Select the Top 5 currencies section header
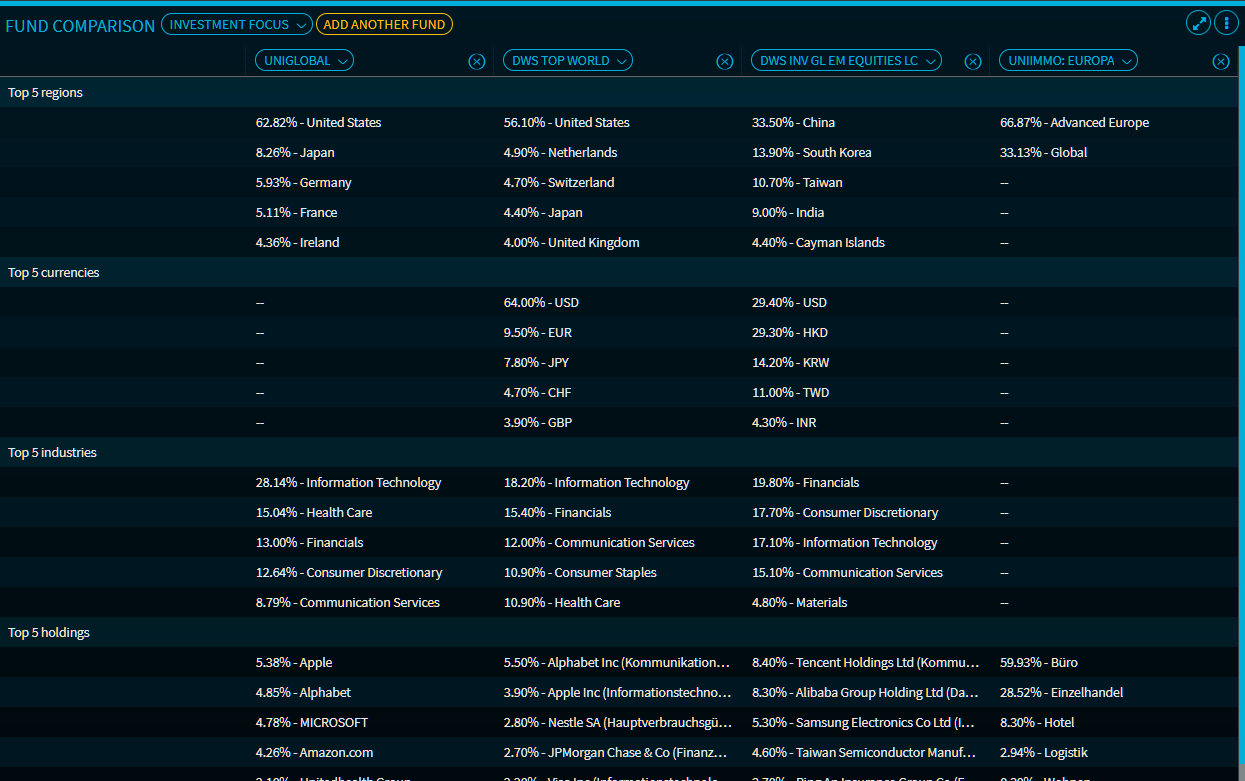The image size is (1245, 781). pos(53,273)
